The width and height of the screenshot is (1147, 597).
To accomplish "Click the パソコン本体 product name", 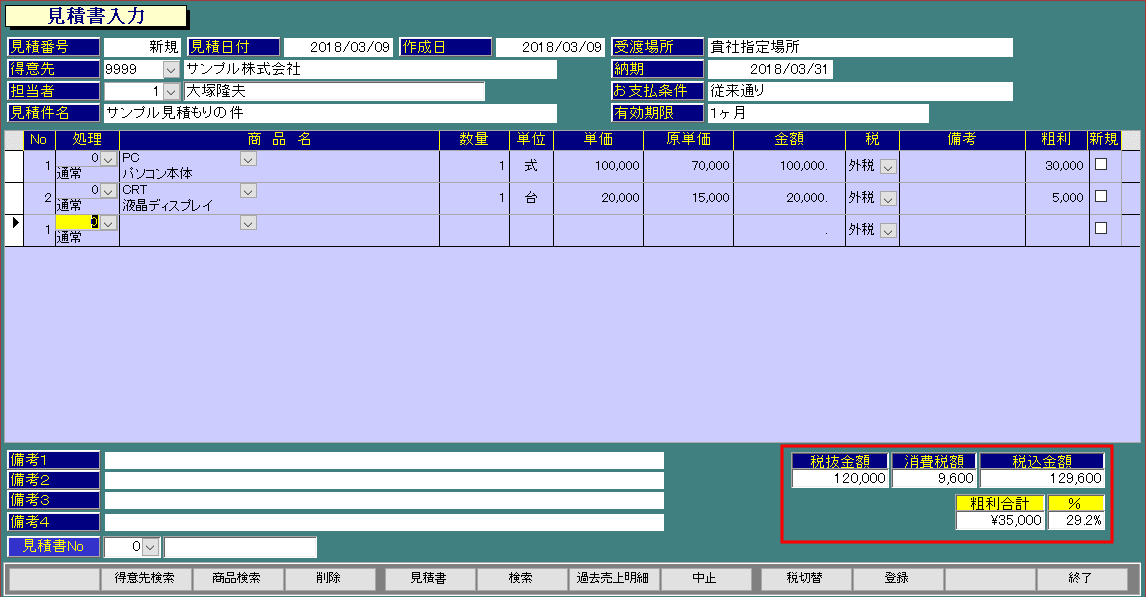I will click(x=157, y=174).
